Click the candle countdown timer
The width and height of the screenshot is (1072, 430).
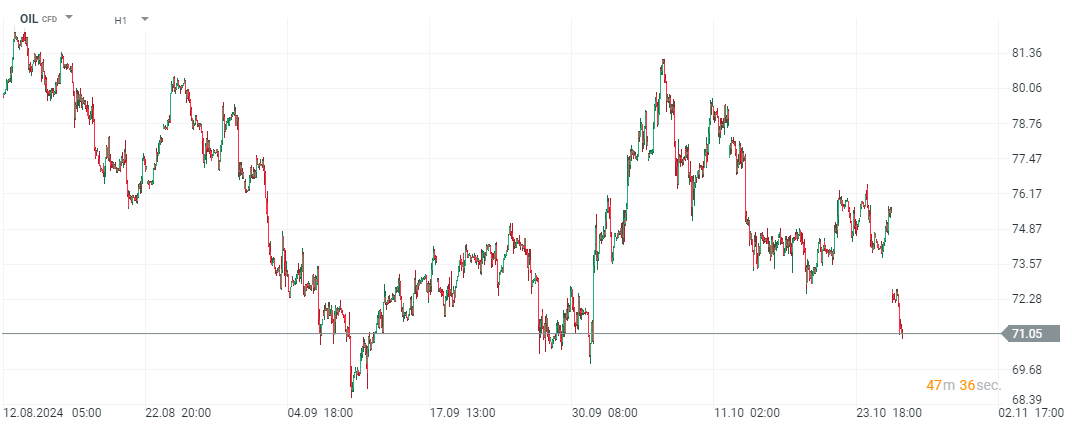(963, 385)
